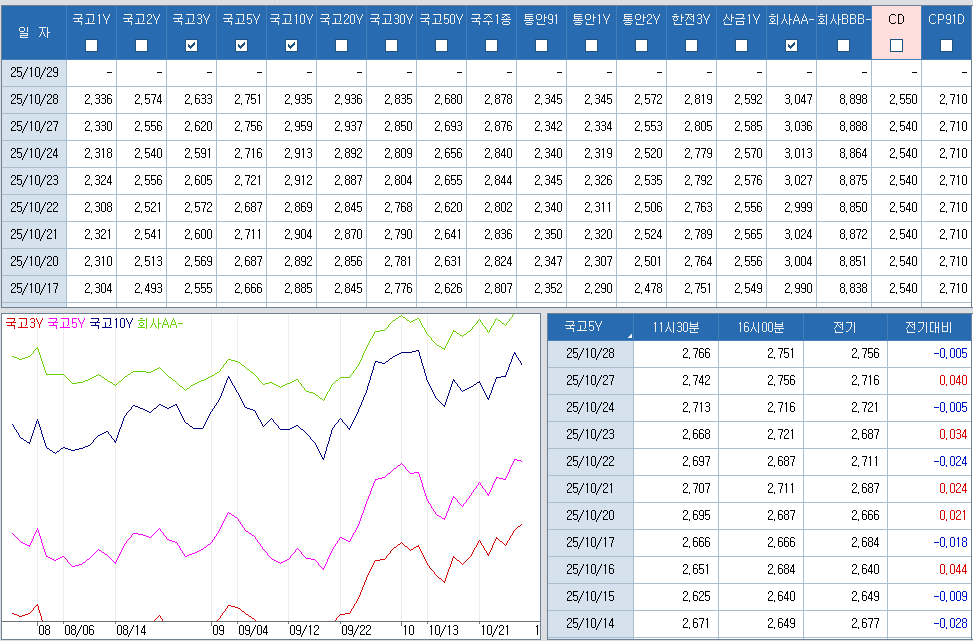Click the 10/13 marker on chart axis

(x=443, y=631)
